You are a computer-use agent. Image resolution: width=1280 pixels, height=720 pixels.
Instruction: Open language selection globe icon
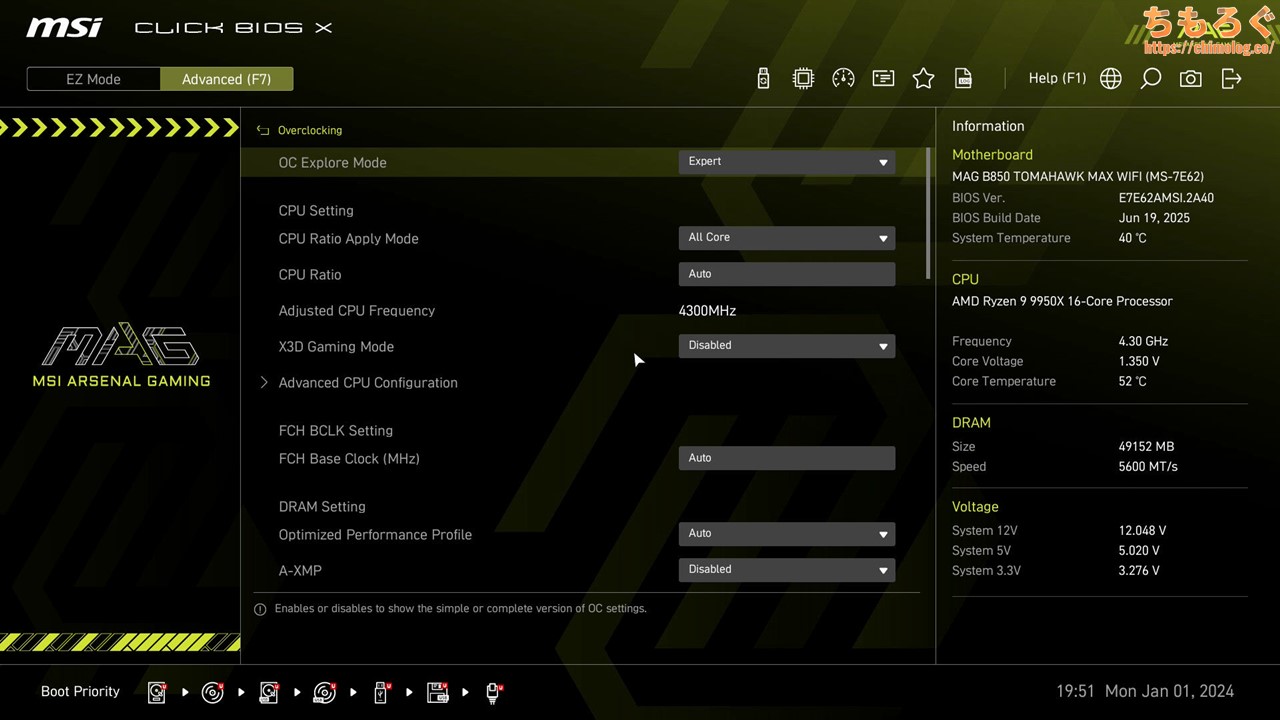pyautogui.click(x=1110, y=79)
